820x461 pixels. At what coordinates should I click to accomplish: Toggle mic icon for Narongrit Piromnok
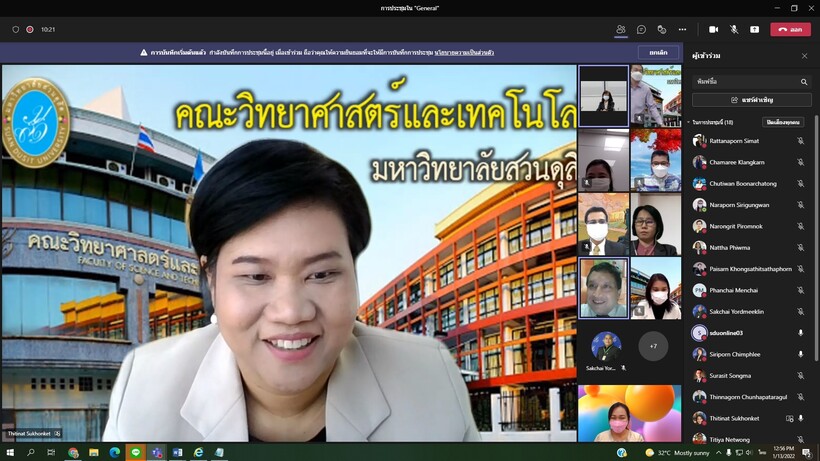[x=800, y=226]
